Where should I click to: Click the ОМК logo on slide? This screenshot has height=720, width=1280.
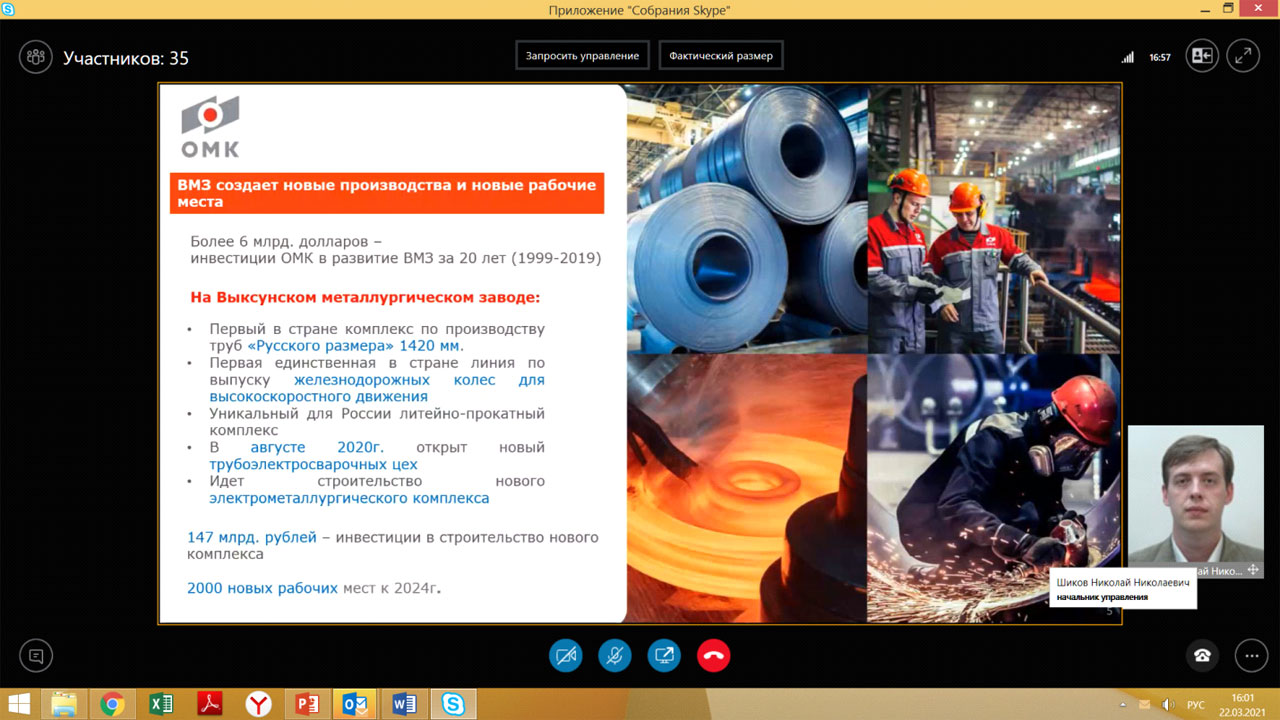coord(210,126)
